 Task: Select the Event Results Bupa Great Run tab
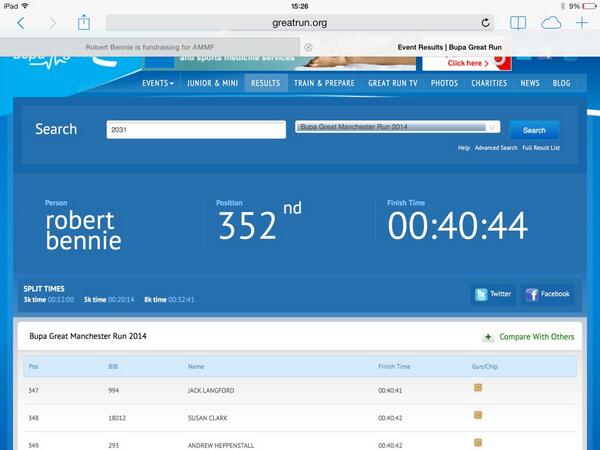[449, 47]
